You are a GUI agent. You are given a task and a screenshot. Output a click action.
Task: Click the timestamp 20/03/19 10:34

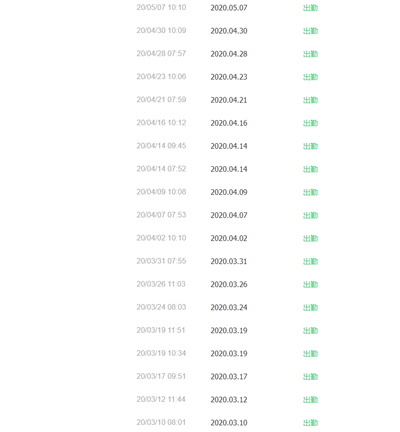click(x=161, y=353)
